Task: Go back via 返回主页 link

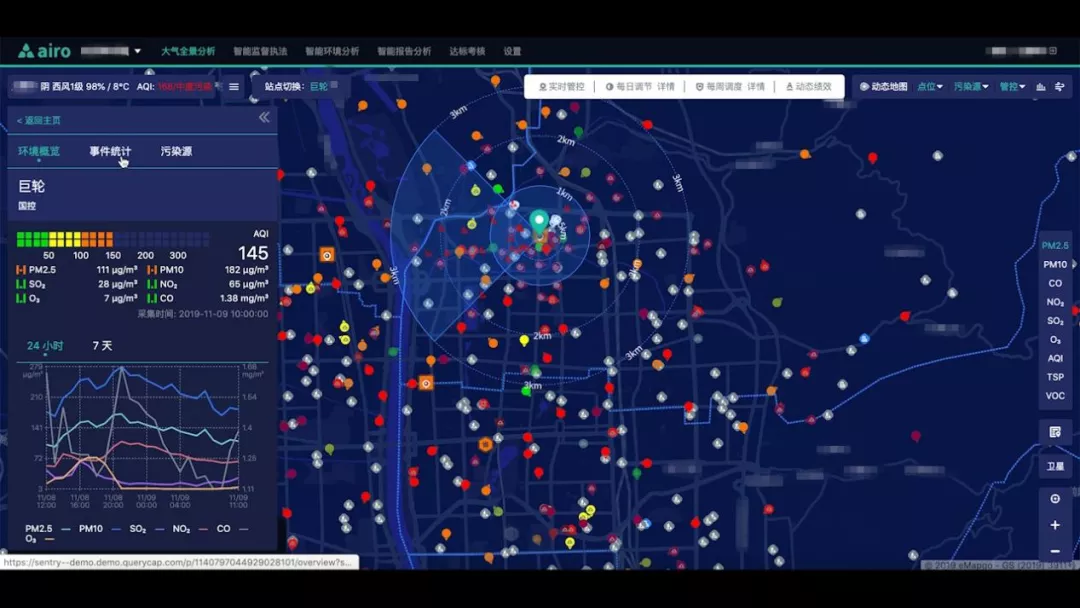Action: (39, 120)
